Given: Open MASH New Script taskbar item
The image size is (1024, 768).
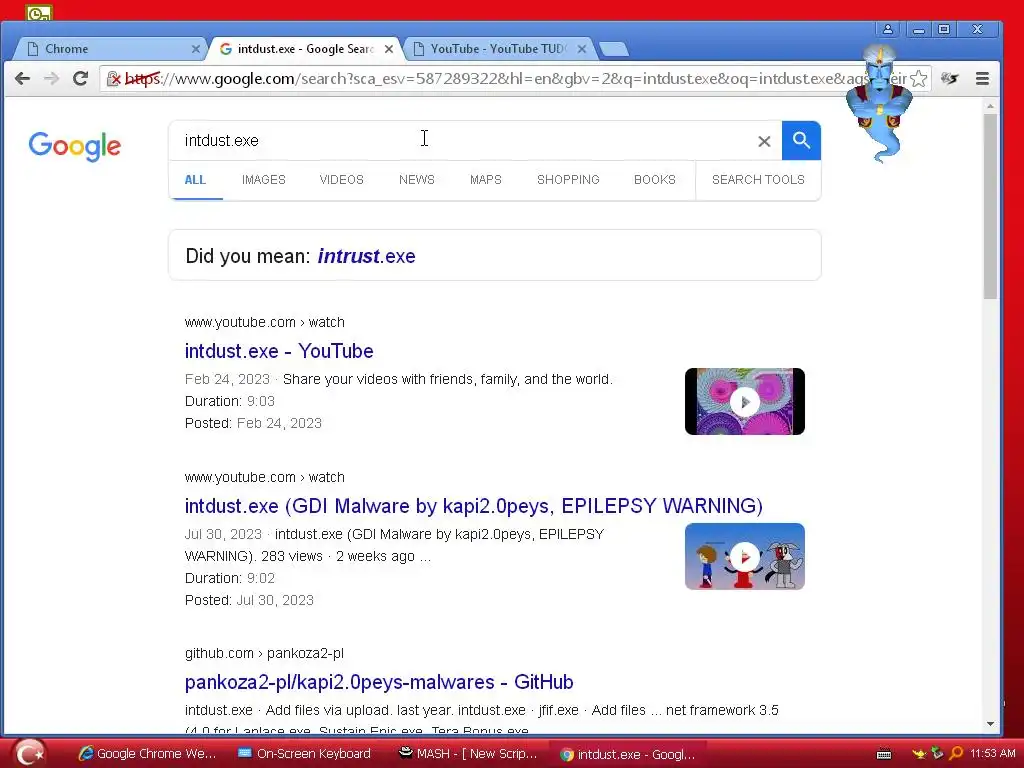Looking at the screenshot, I should pyautogui.click(x=468, y=754).
